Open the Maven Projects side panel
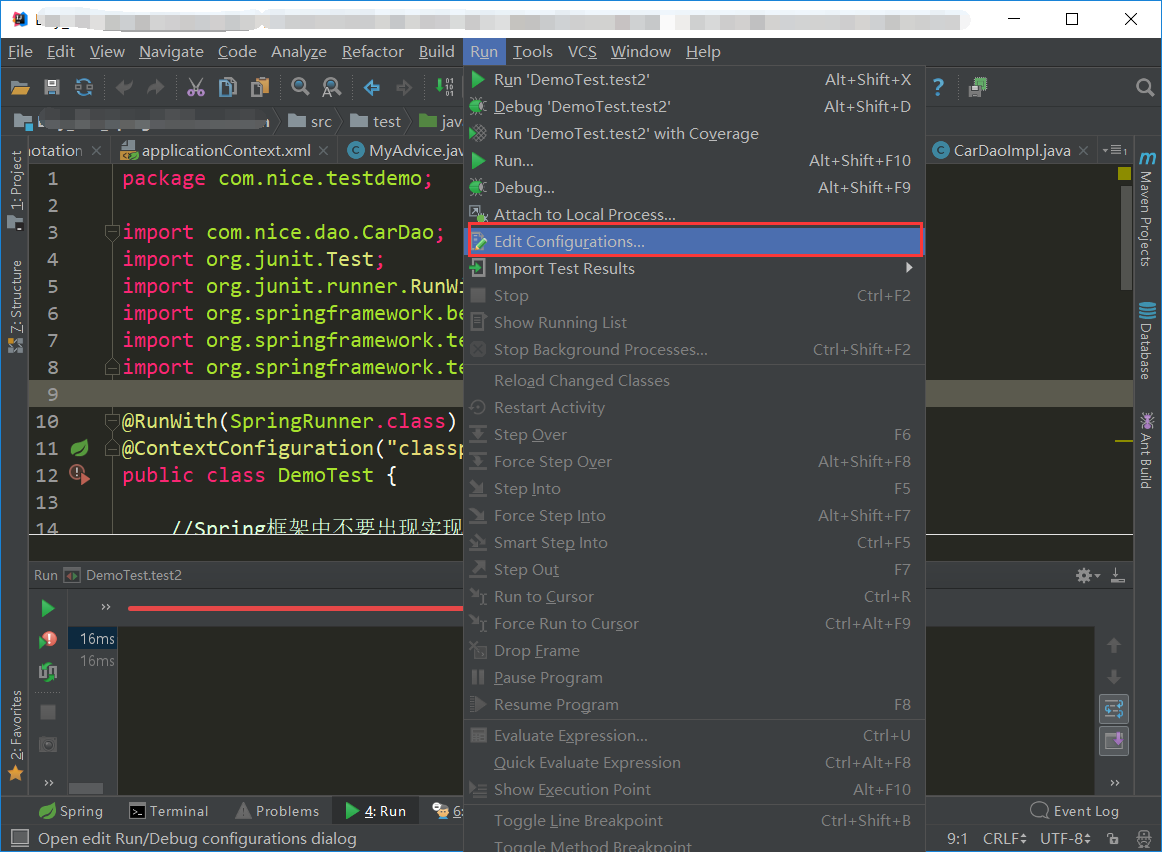 click(x=1147, y=200)
